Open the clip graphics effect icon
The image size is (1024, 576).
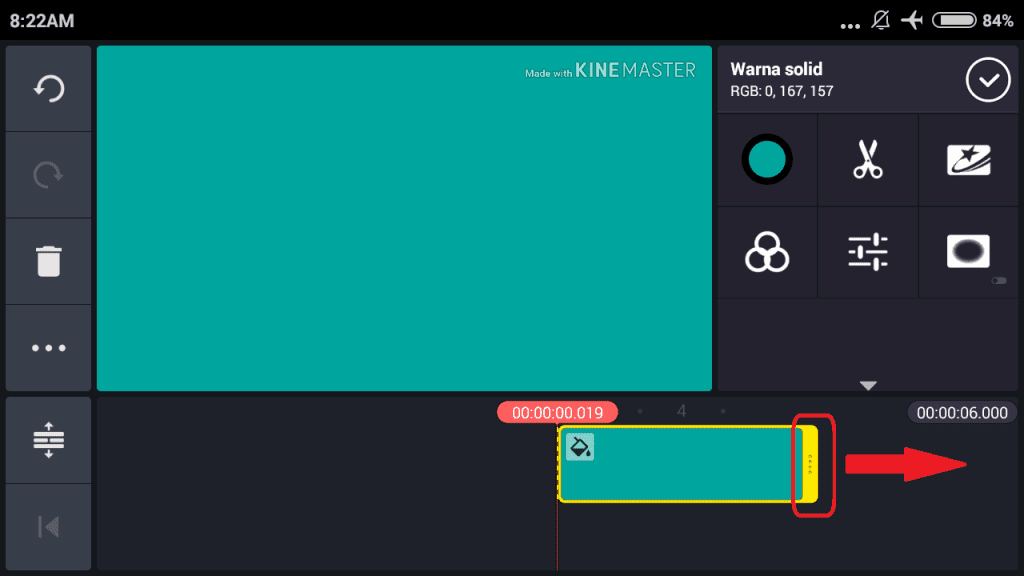pos(968,160)
